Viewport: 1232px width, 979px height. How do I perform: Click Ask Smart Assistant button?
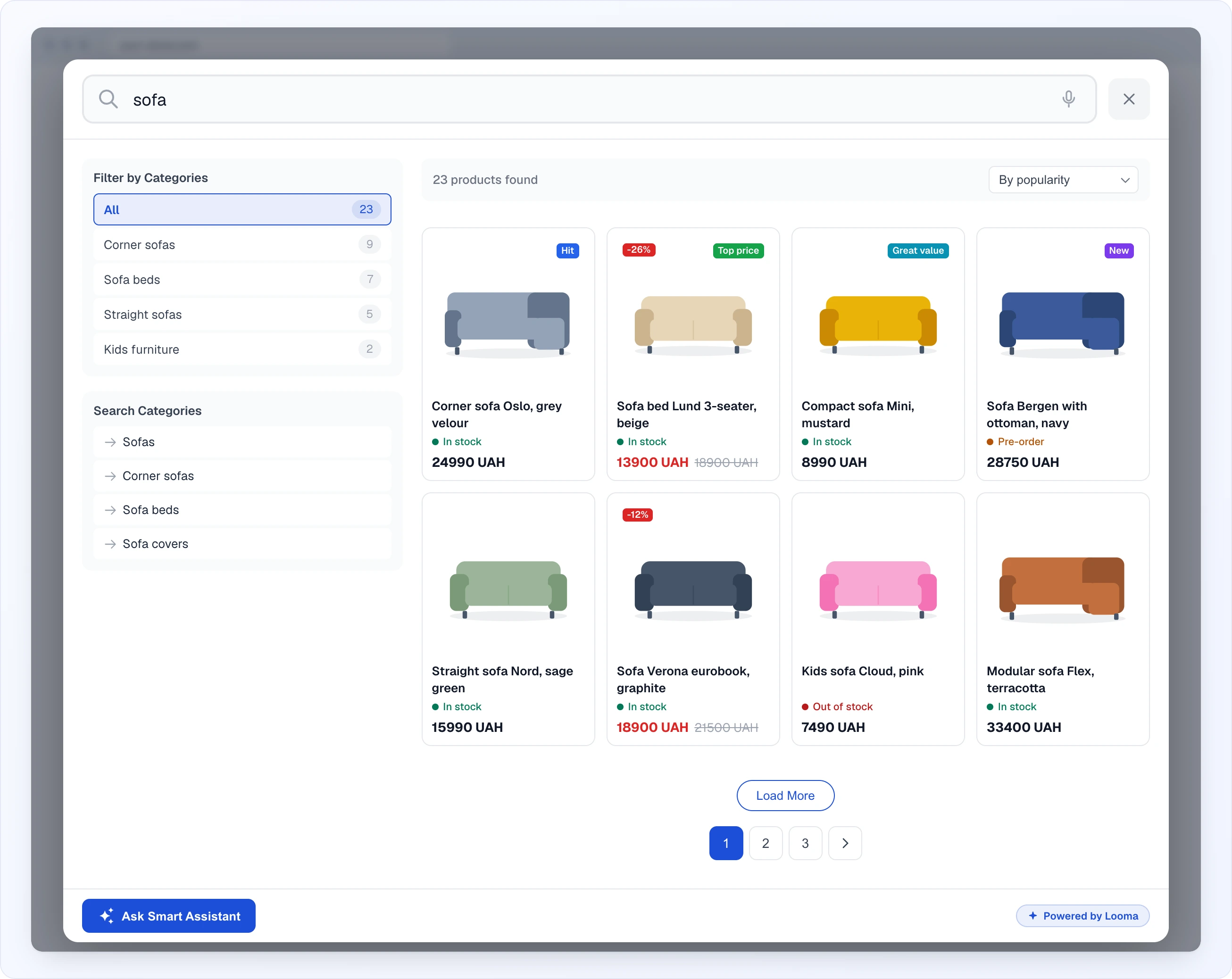(168, 916)
